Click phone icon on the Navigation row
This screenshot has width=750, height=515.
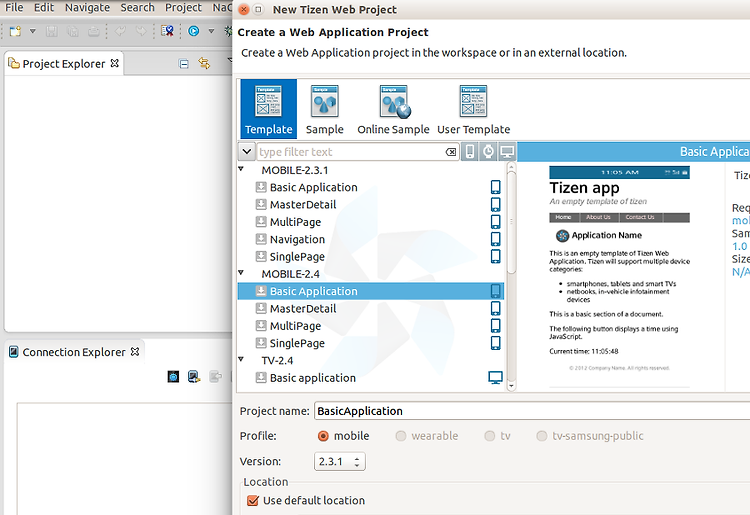click(x=496, y=239)
